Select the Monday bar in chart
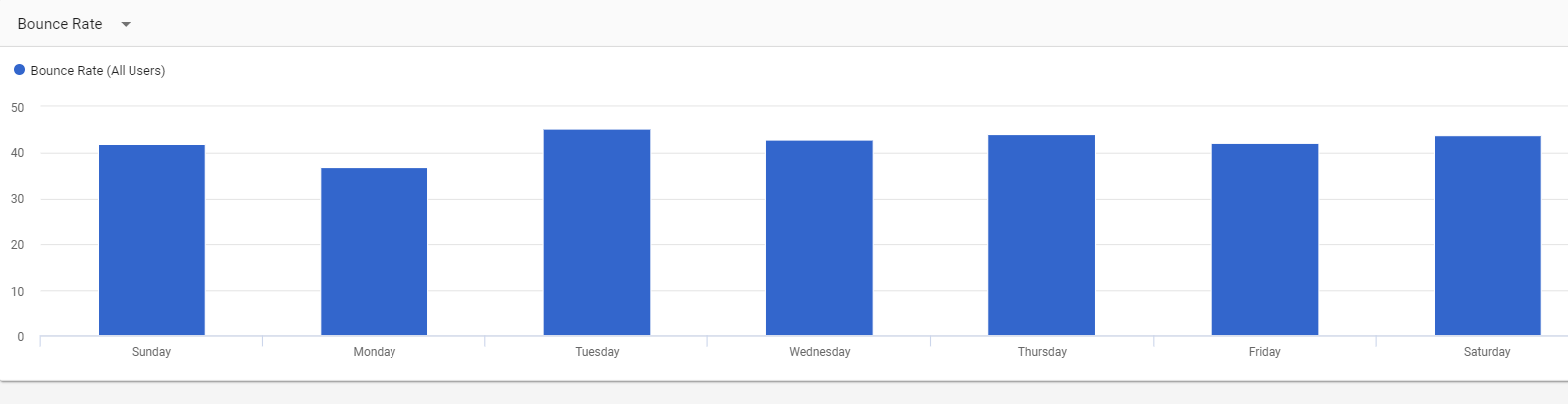Image resolution: width=1568 pixels, height=404 pixels. point(374,252)
